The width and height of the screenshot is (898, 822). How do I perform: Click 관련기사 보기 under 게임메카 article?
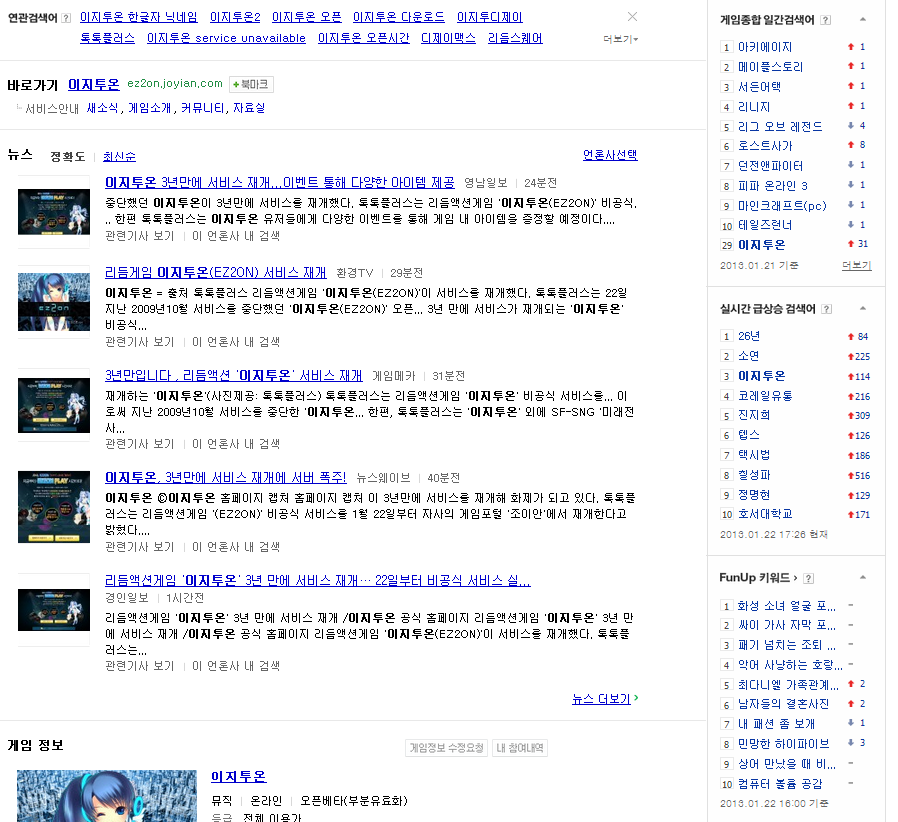pos(140,444)
